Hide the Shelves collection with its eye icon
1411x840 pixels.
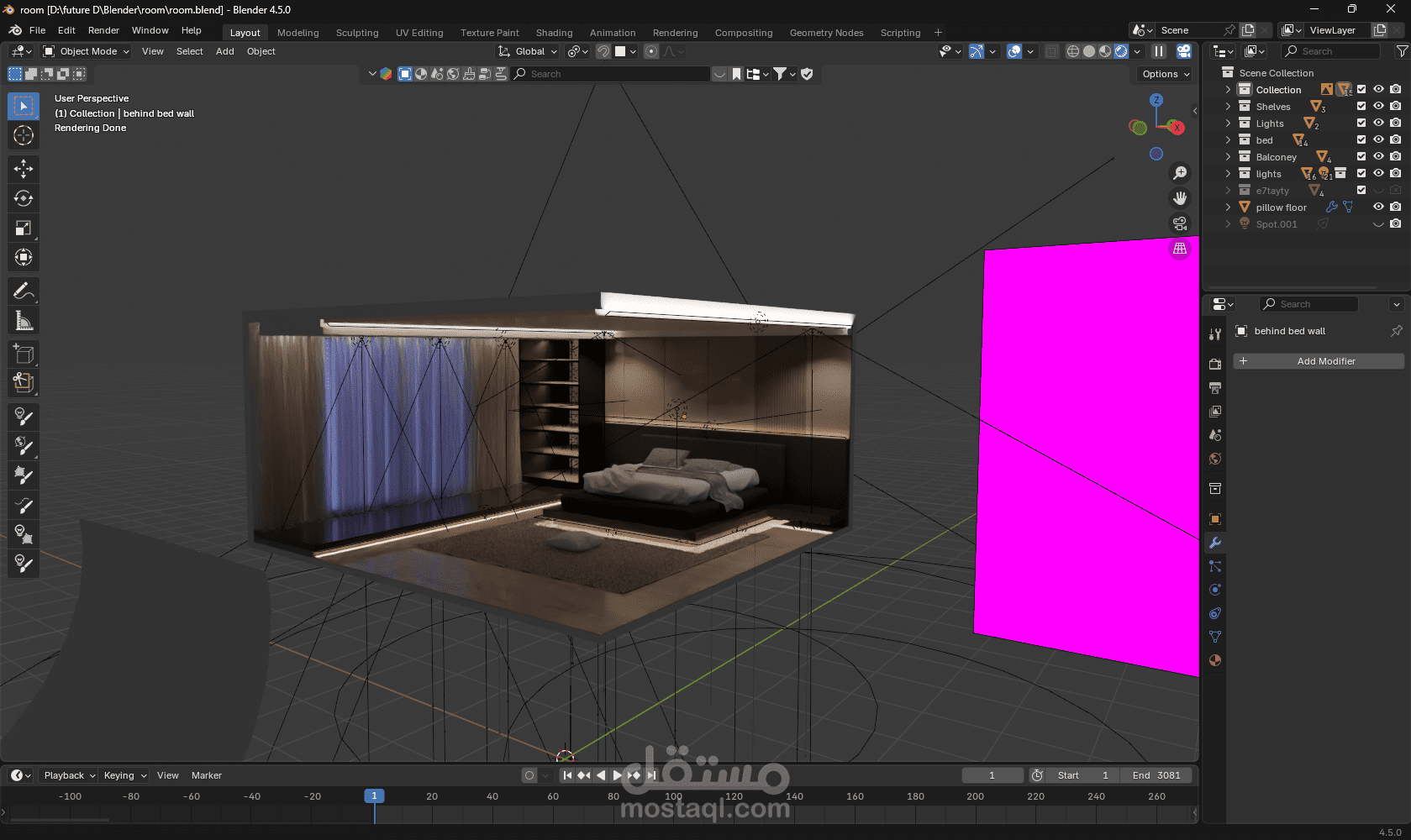pos(1378,107)
